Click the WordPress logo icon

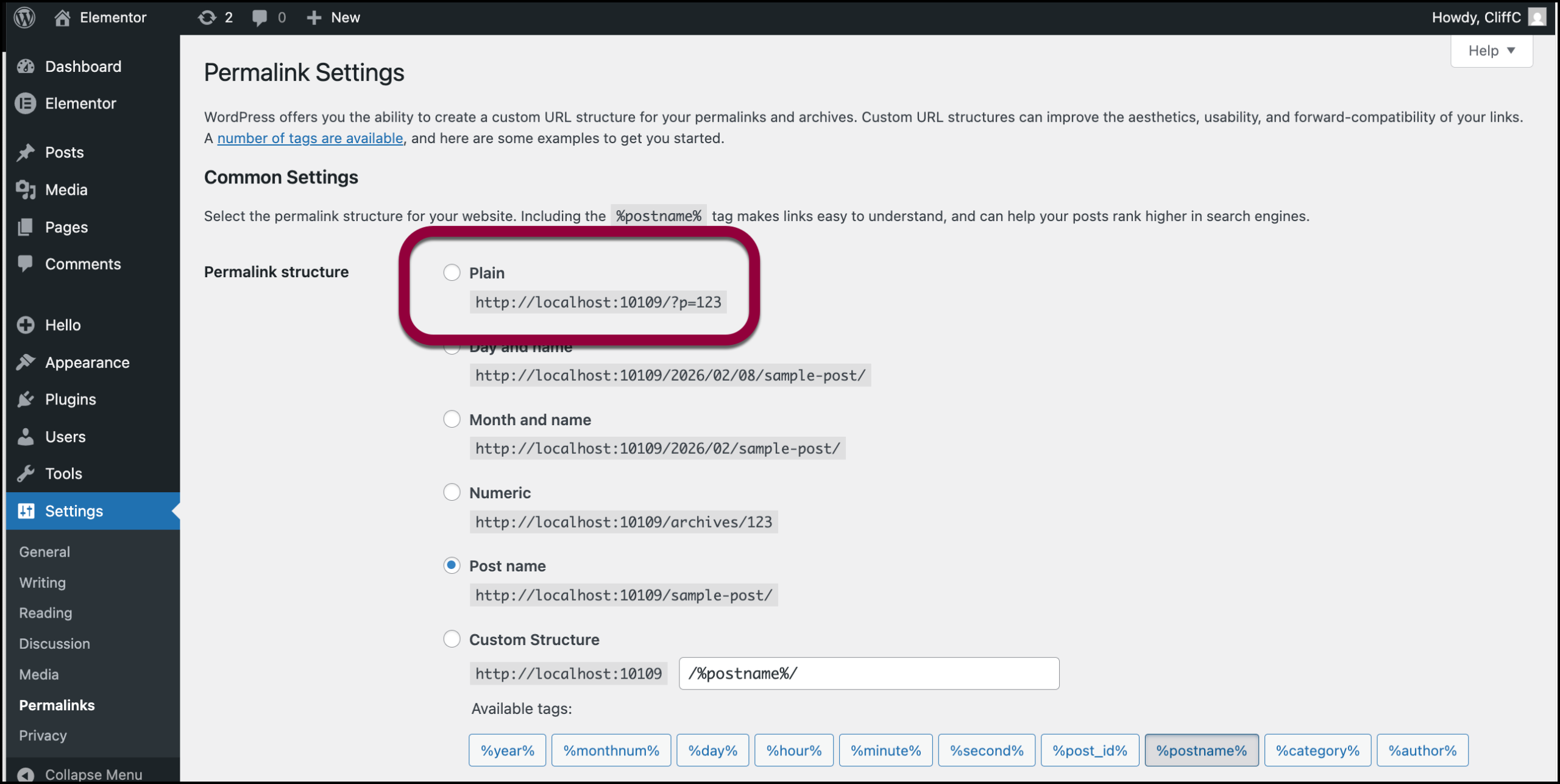click(x=24, y=17)
